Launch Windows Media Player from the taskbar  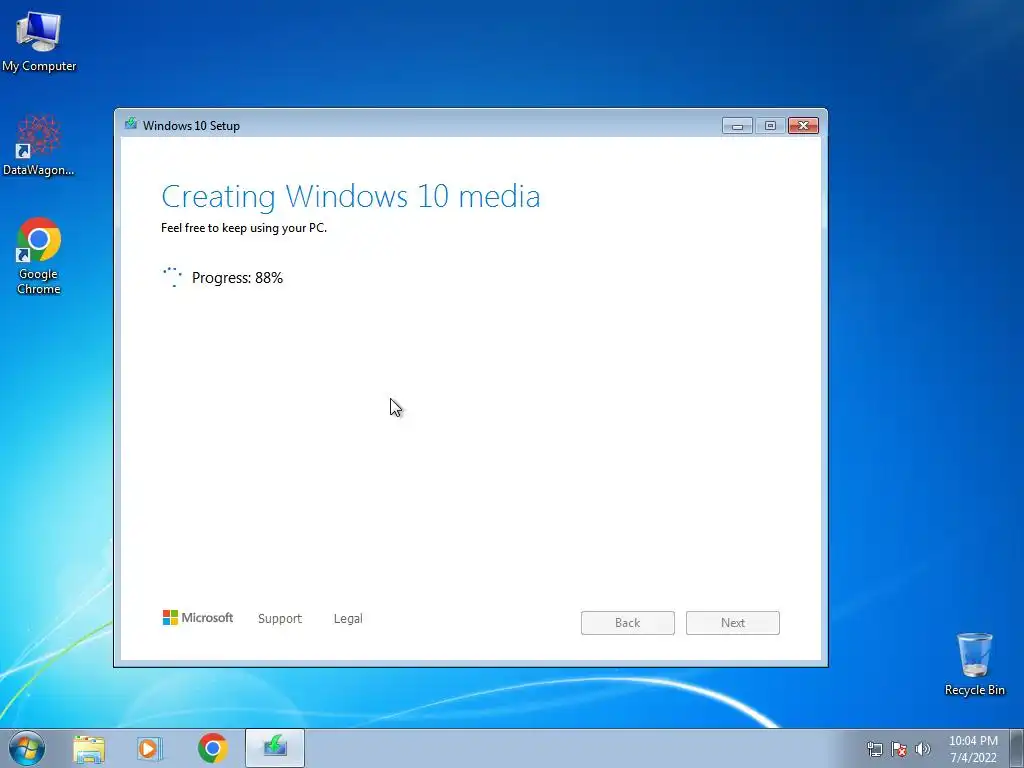tap(150, 748)
